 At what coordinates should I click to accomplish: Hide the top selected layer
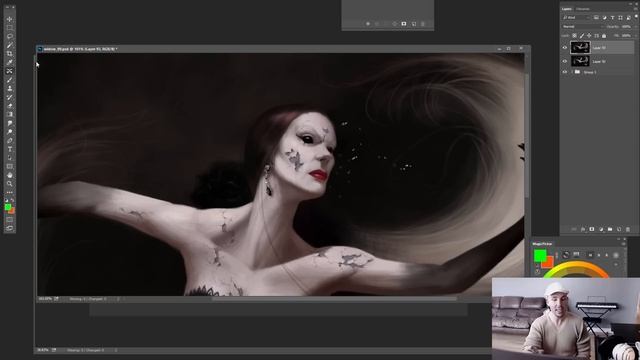point(565,48)
